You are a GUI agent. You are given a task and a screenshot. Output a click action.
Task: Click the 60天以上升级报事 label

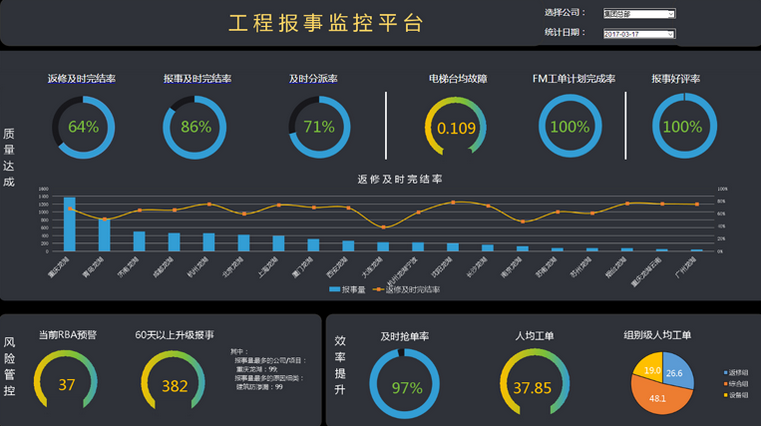point(175,335)
